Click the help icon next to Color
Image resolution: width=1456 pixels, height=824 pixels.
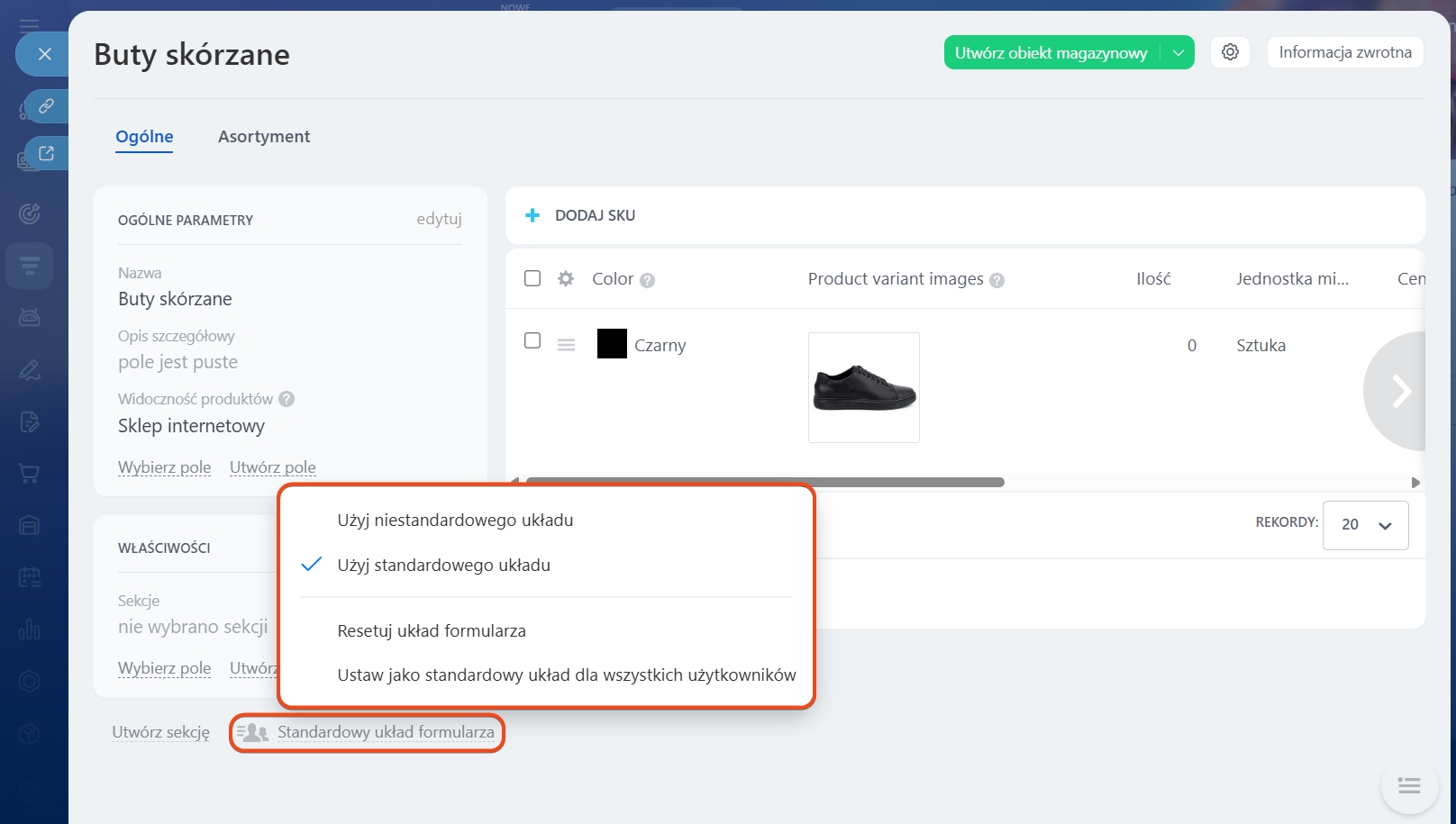pyautogui.click(x=647, y=280)
